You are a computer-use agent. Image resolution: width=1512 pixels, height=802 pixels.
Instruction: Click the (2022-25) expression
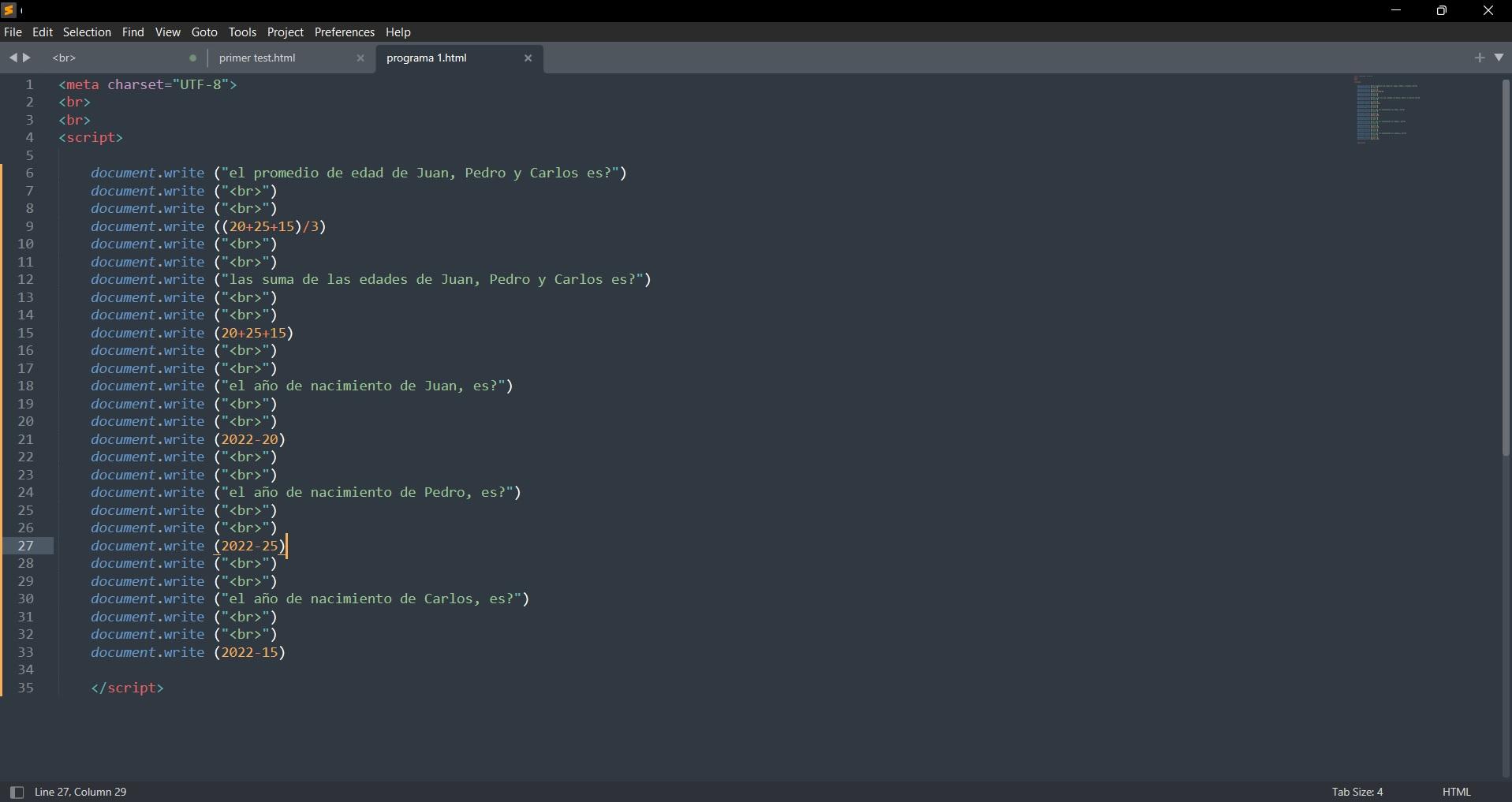(x=249, y=546)
